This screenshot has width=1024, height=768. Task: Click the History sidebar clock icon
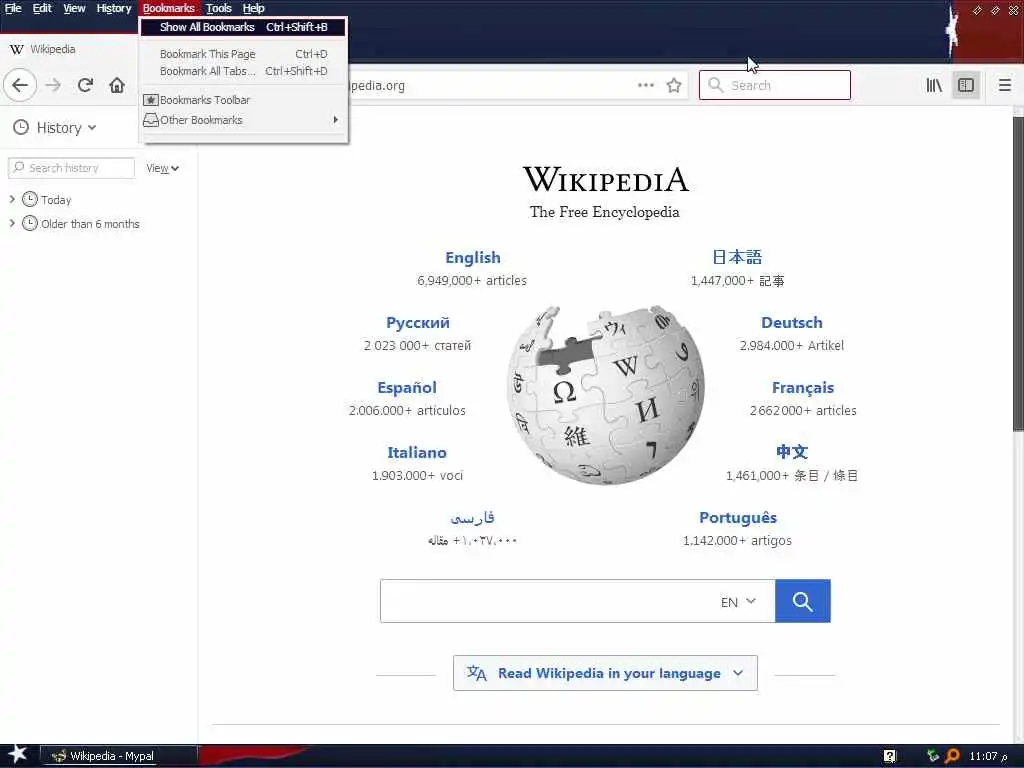pyautogui.click(x=21, y=127)
